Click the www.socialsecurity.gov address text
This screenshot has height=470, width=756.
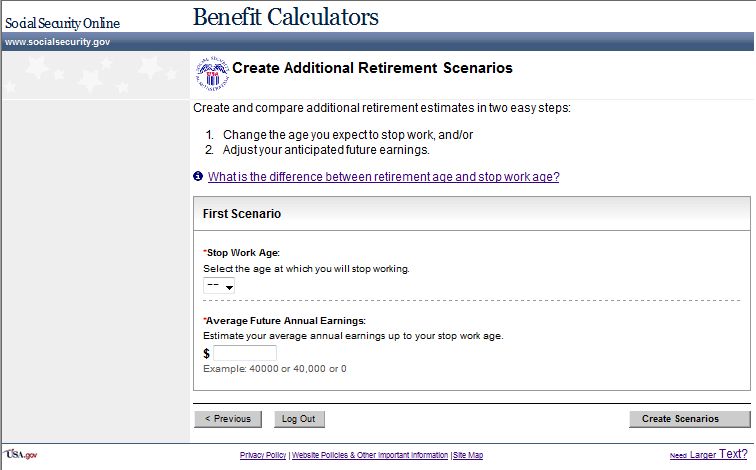pos(57,42)
